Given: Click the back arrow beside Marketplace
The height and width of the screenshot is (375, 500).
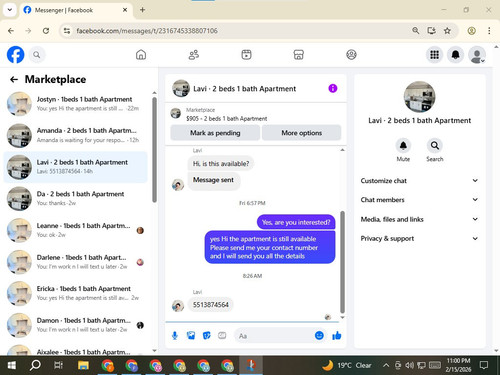Looking at the screenshot, I should (14, 79).
